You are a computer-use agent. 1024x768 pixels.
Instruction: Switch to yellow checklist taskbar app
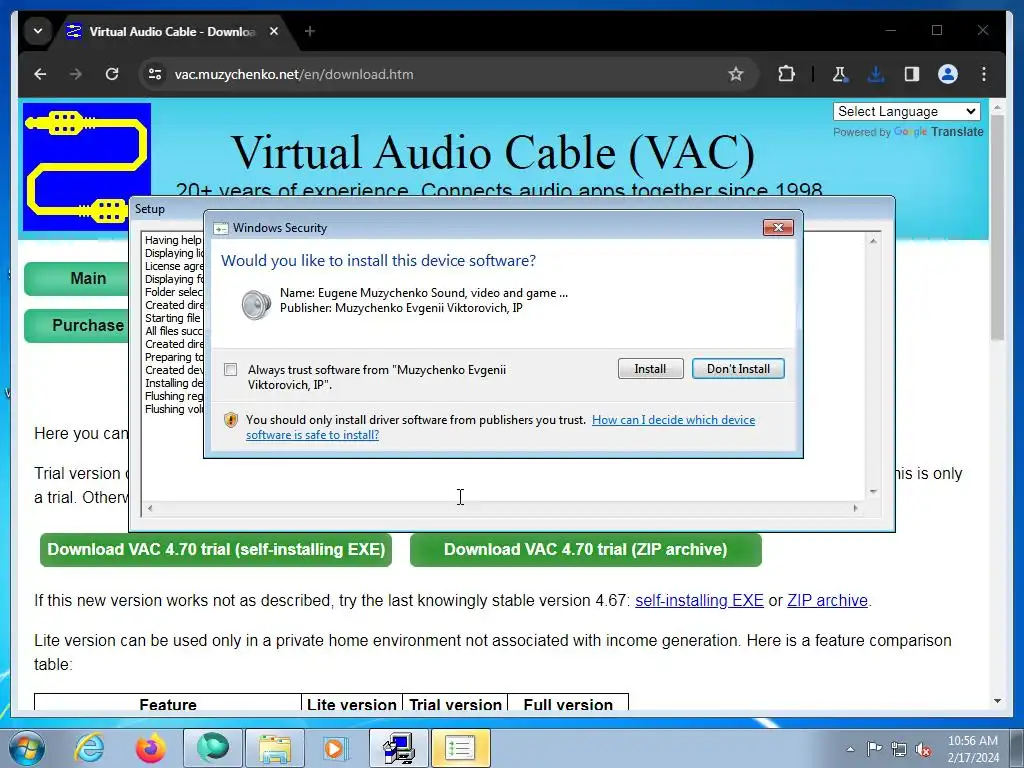[x=460, y=748]
